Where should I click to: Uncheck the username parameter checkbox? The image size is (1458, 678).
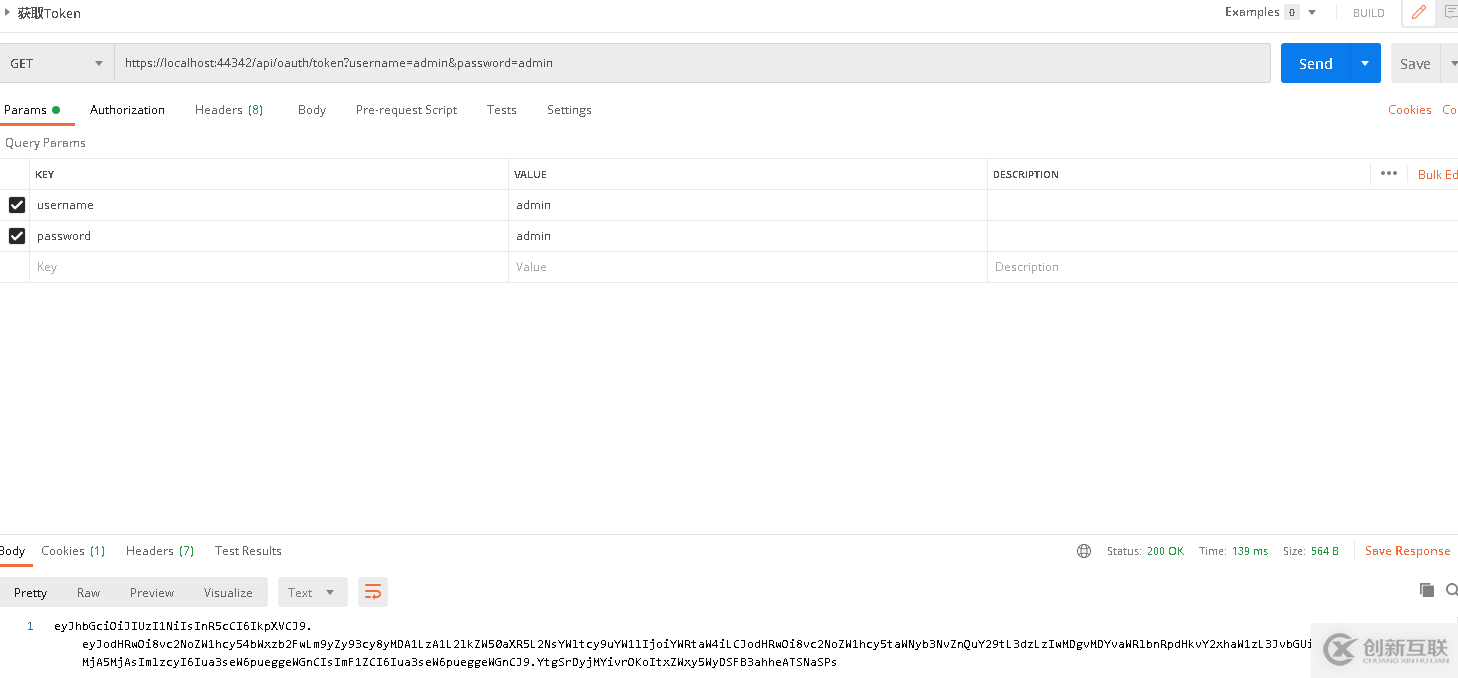pos(16,205)
